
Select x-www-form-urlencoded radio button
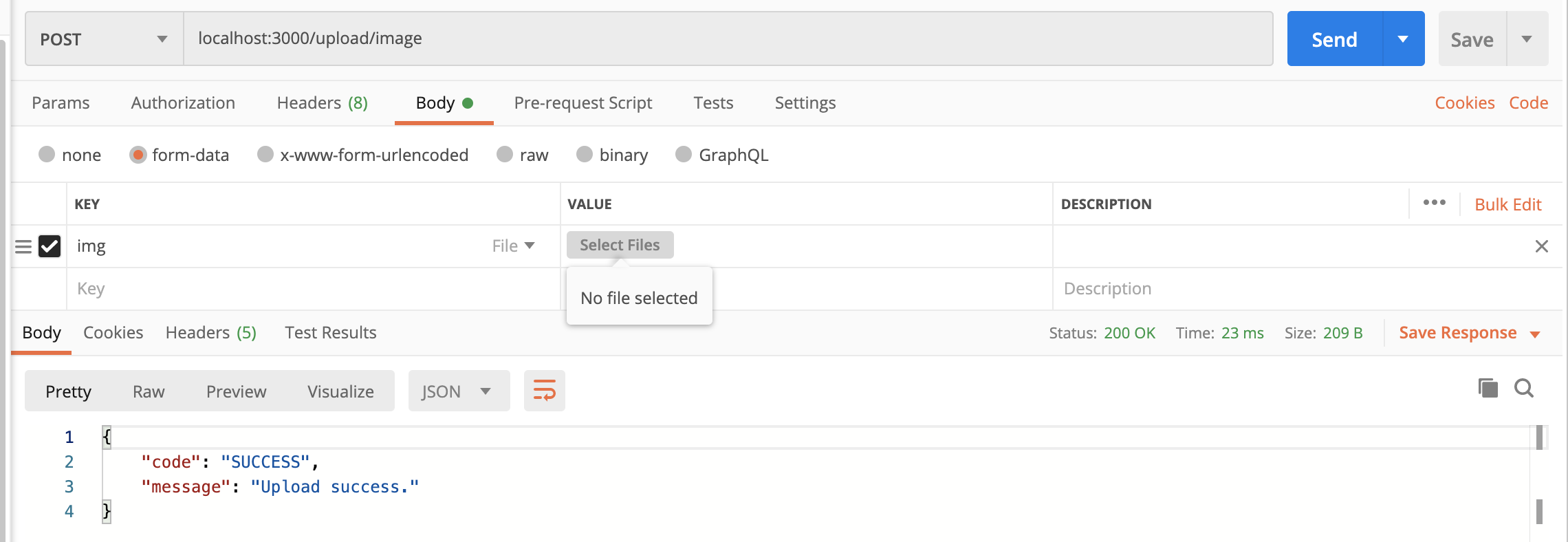click(265, 155)
